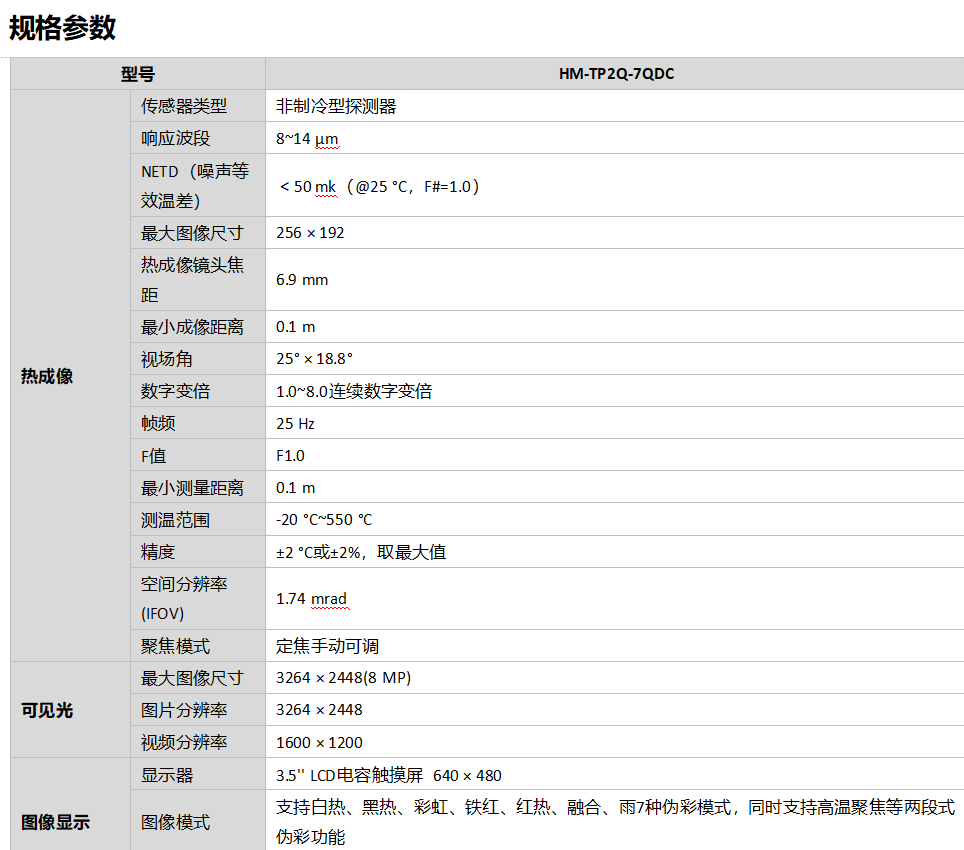Select the '传感器类型' label cell
964x850 pixels.
coord(198,106)
